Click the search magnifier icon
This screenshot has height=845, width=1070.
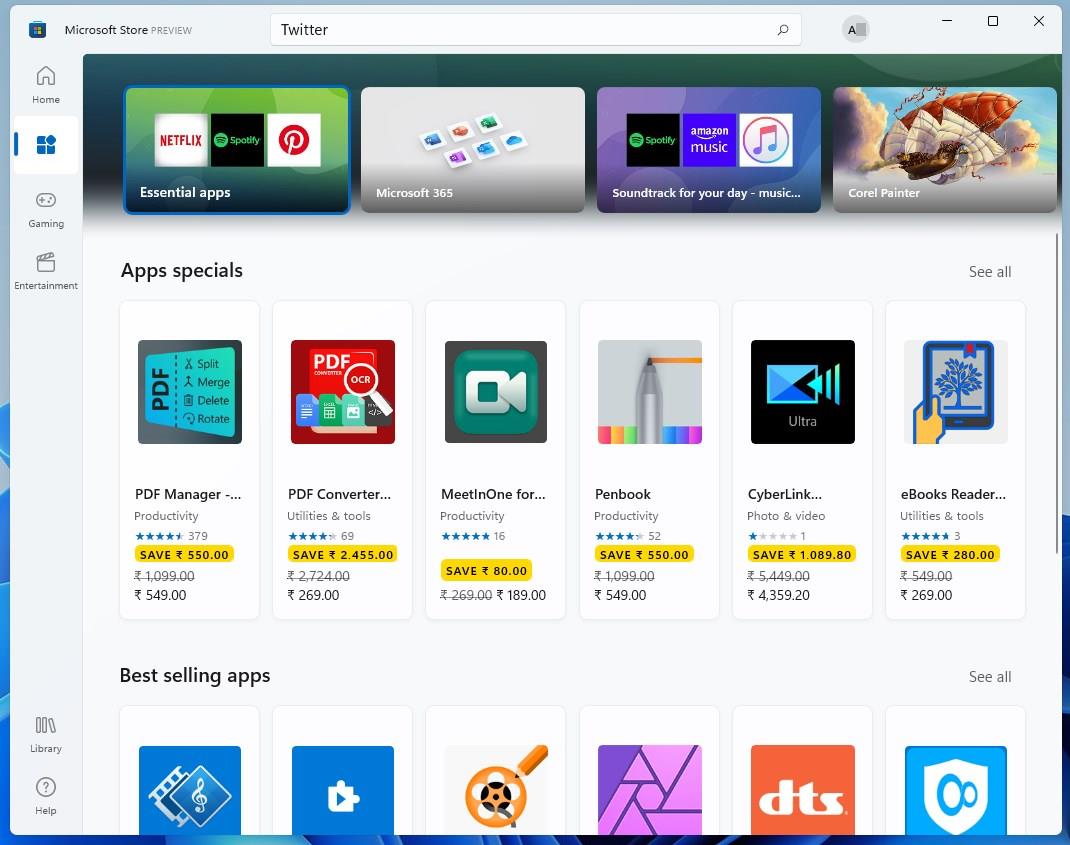pos(783,29)
